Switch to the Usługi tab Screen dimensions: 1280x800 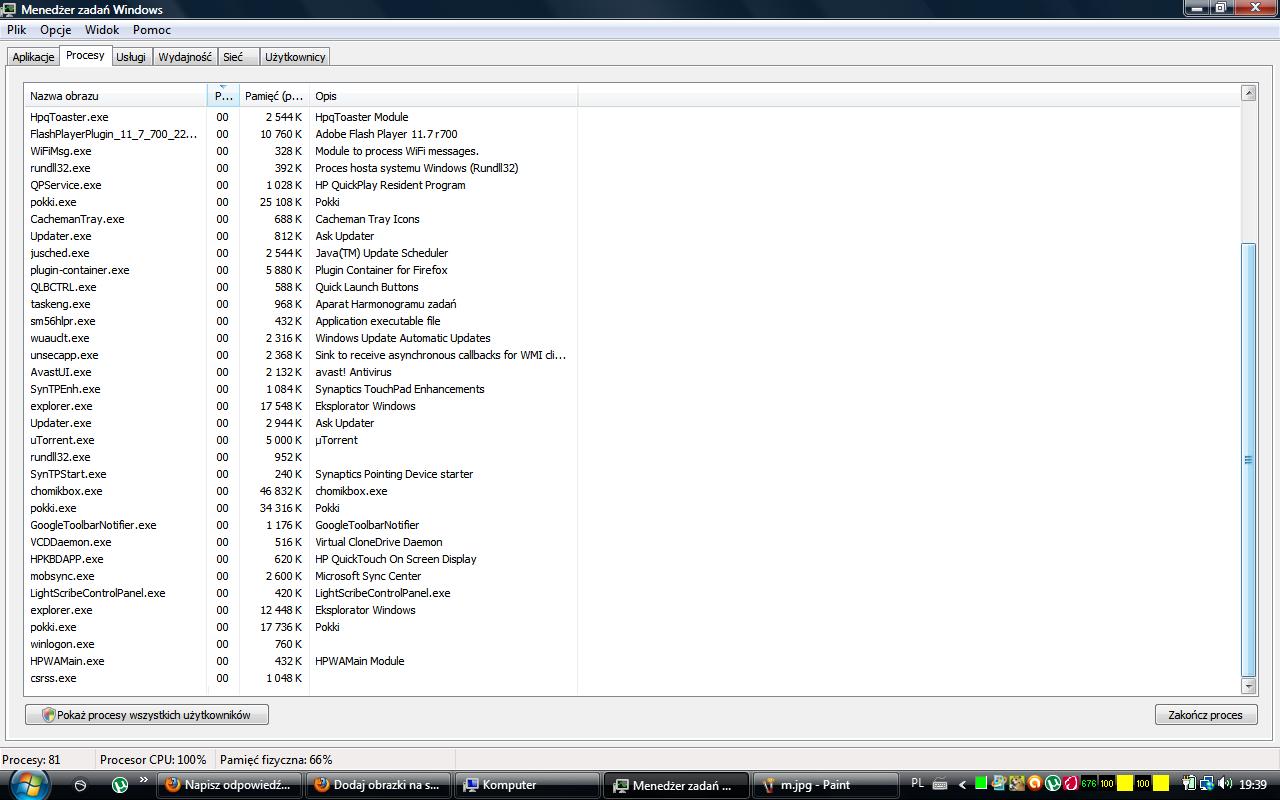(x=131, y=57)
